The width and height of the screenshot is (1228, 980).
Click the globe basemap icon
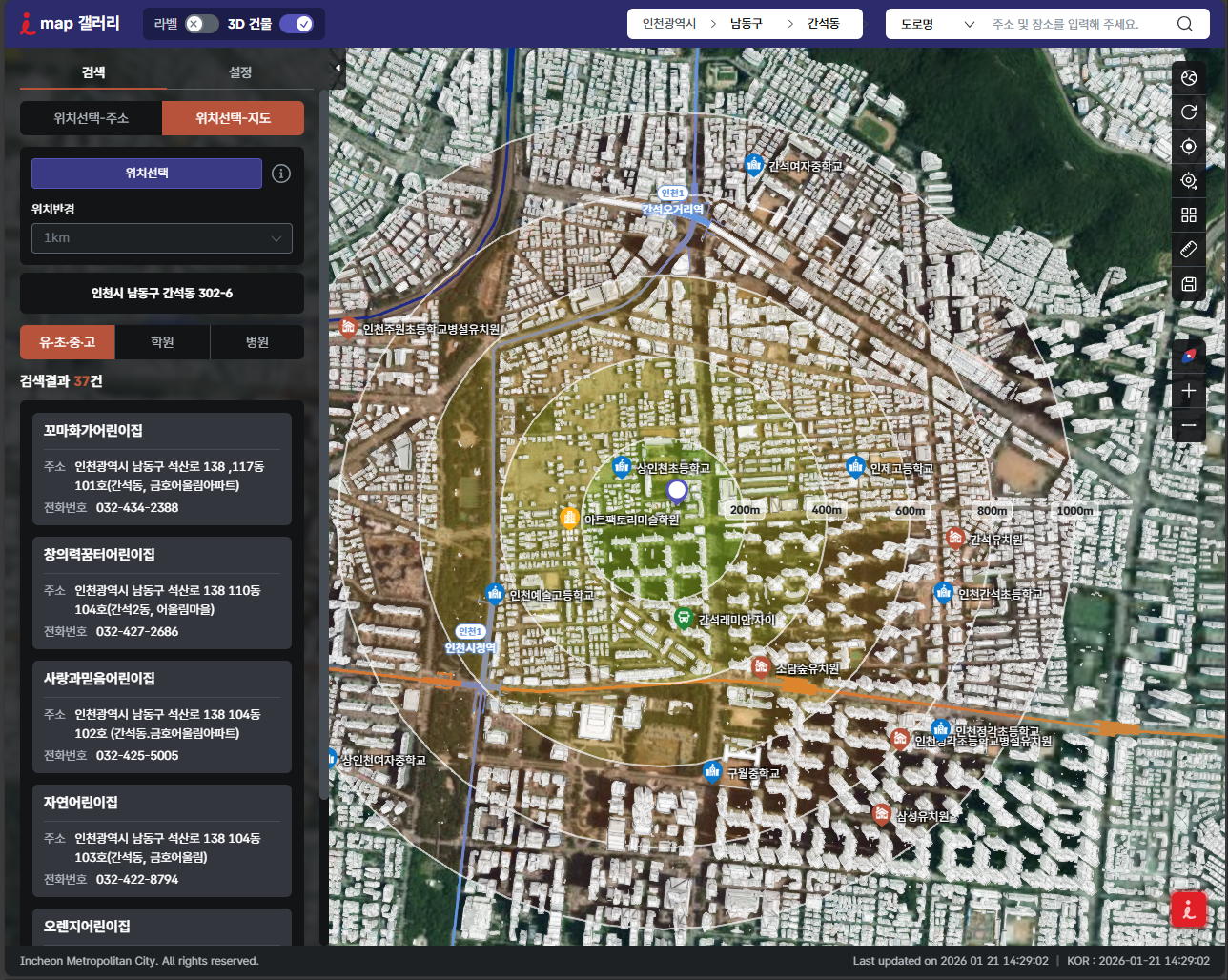(x=1188, y=78)
